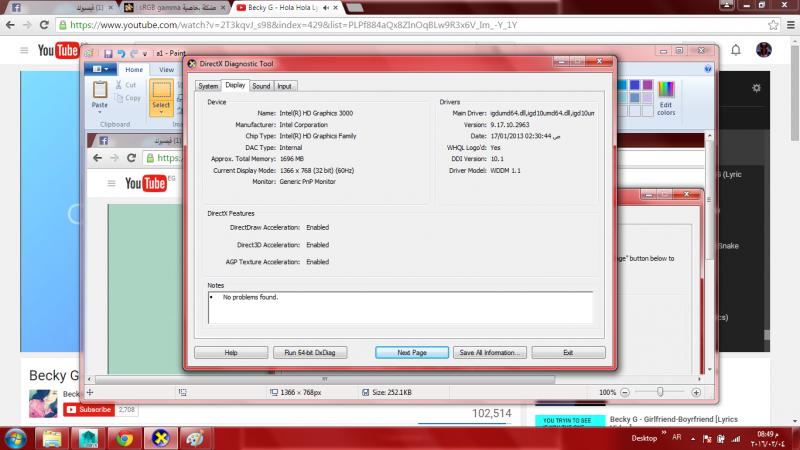
Task: Select the Display tab in DirectX tool
Action: [x=235, y=85]
